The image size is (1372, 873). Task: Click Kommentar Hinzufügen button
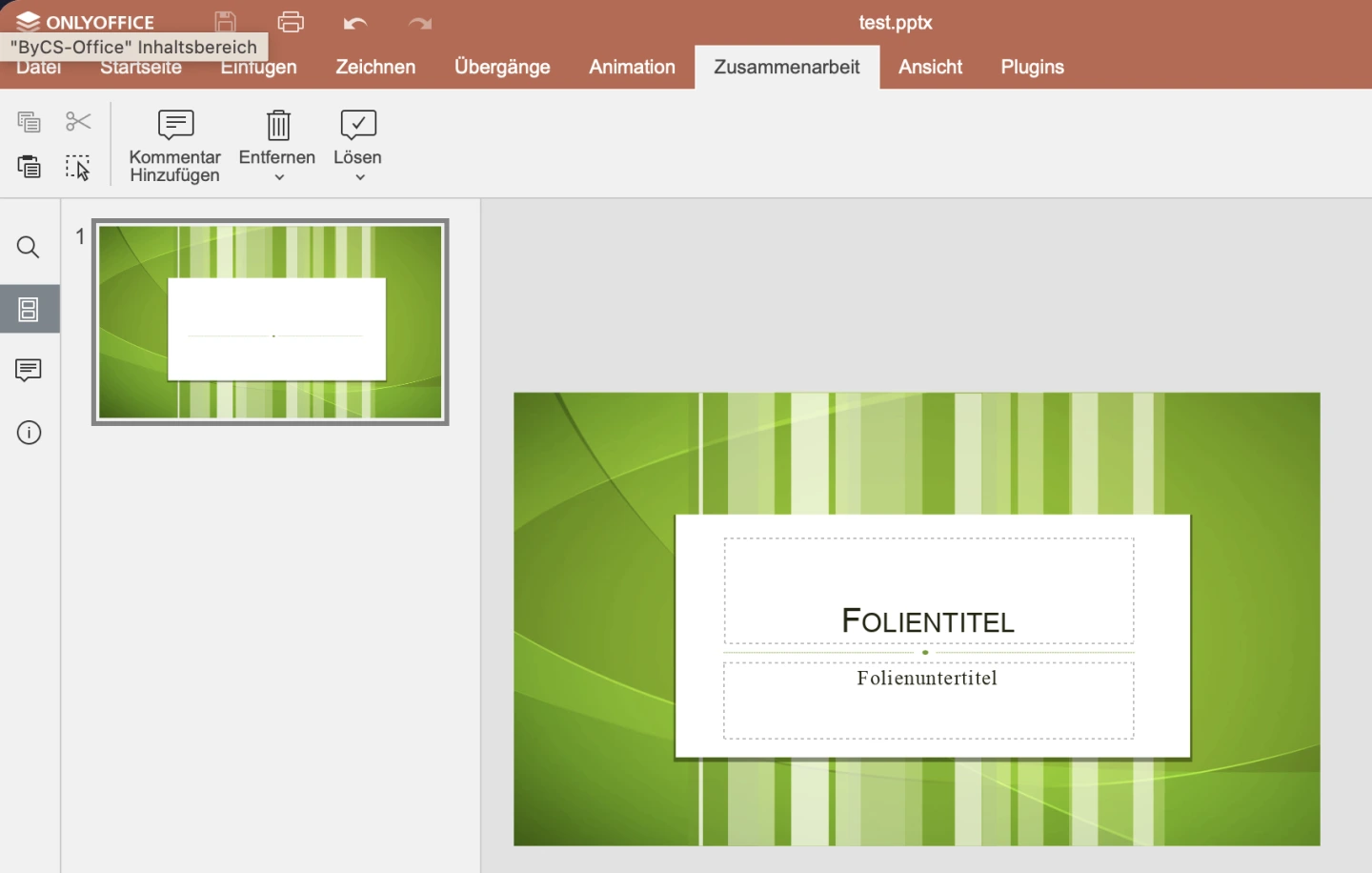175,145
